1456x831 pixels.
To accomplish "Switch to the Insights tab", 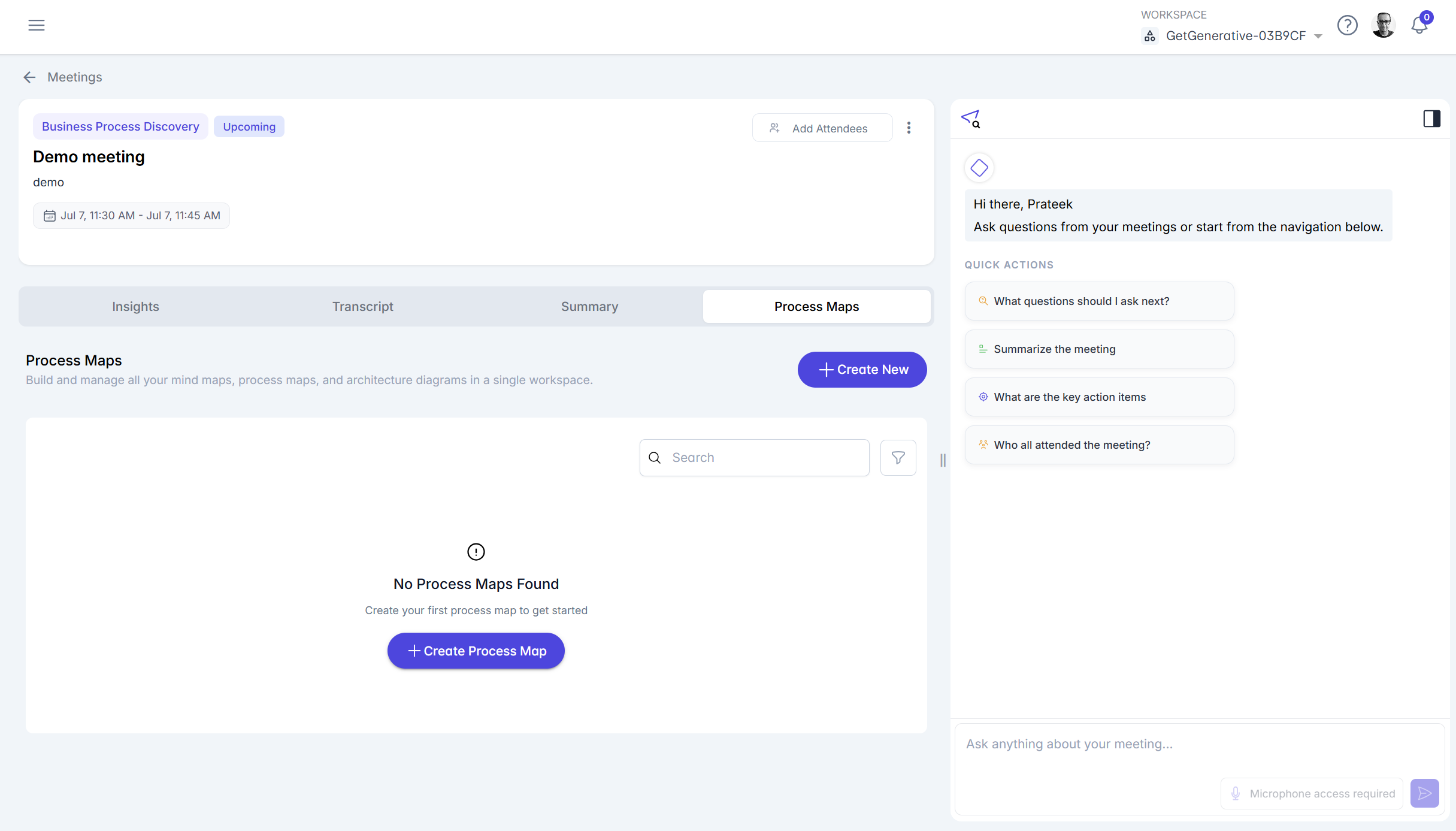I will [135, 307].
